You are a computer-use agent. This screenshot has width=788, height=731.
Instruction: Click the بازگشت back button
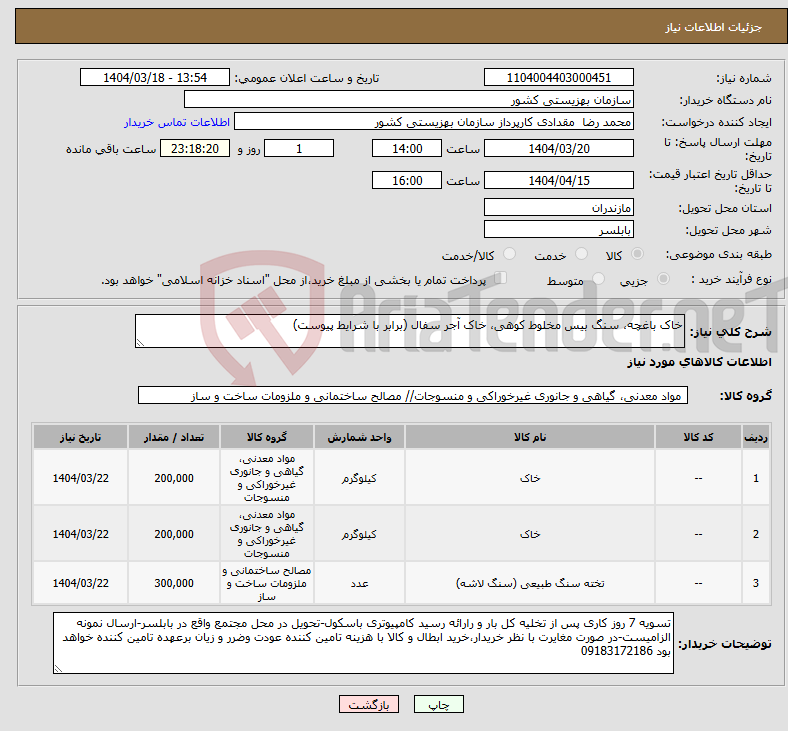pyautogui.click(x=369, y=704)
